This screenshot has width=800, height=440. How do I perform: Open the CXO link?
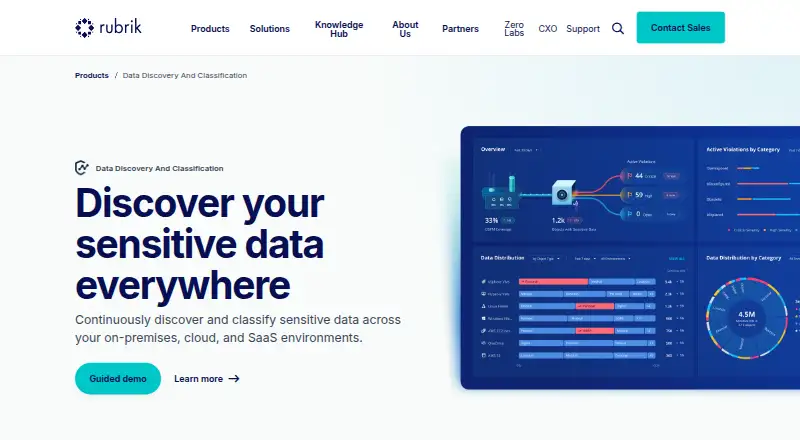(x=547, y=29)
